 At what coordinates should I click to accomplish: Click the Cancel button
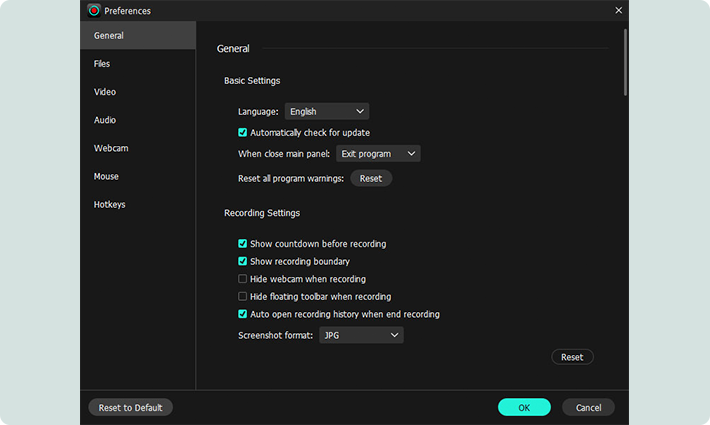588,407
